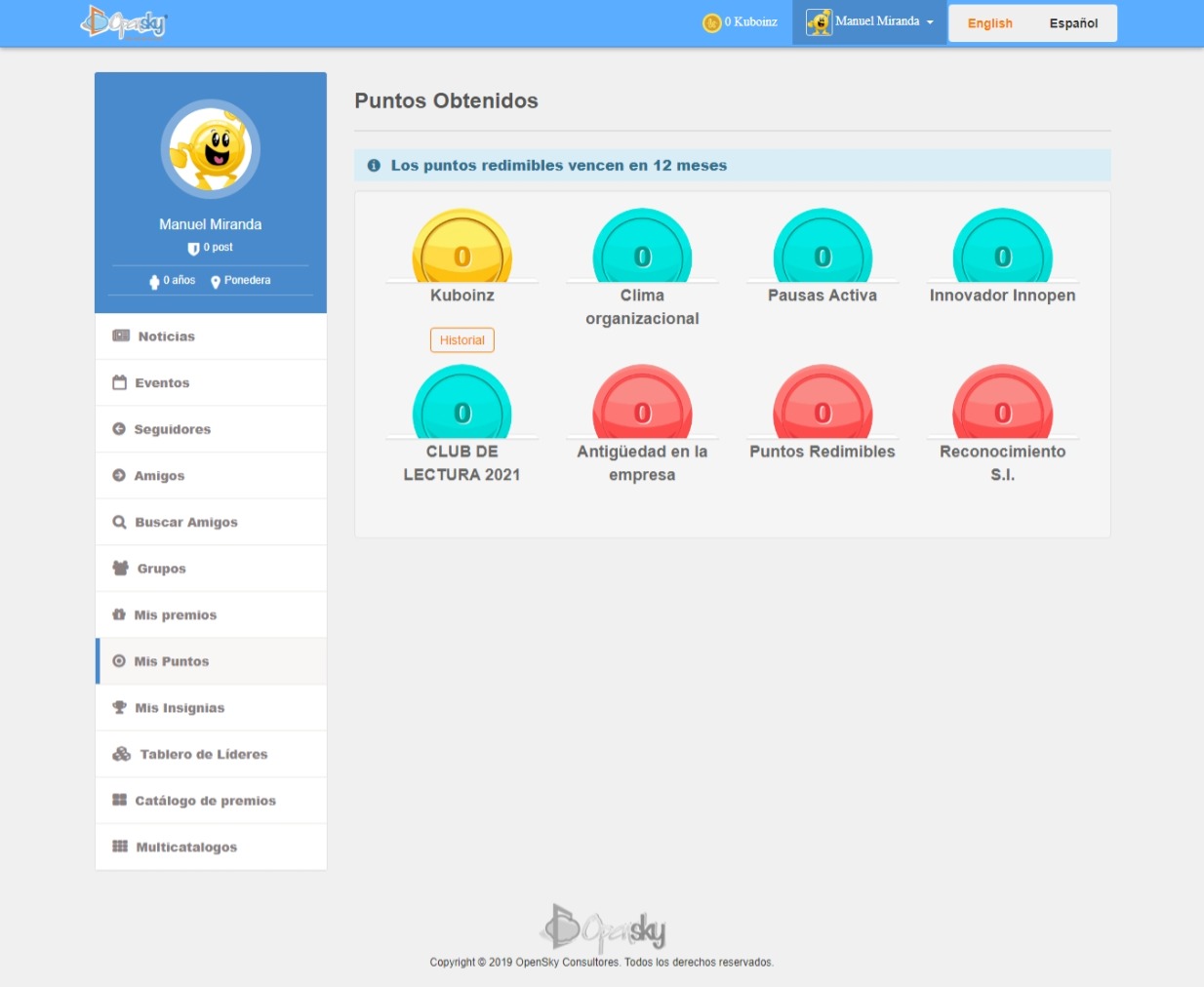Image resolution: width=1204 pixels, height=987 pixels.
Task: Open the Catálogo de premios menu item
Action: click(x=211, y=801)
